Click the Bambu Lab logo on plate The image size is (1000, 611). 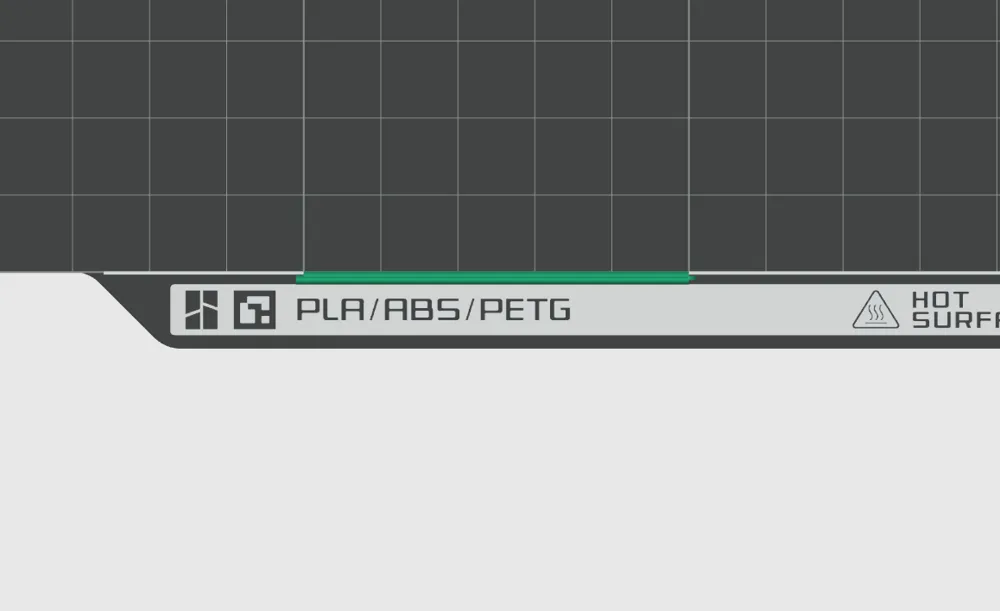coord(202,310)
